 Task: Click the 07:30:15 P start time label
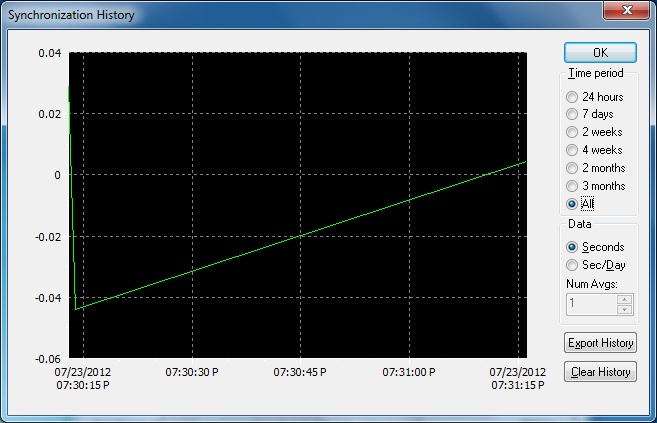83,385
